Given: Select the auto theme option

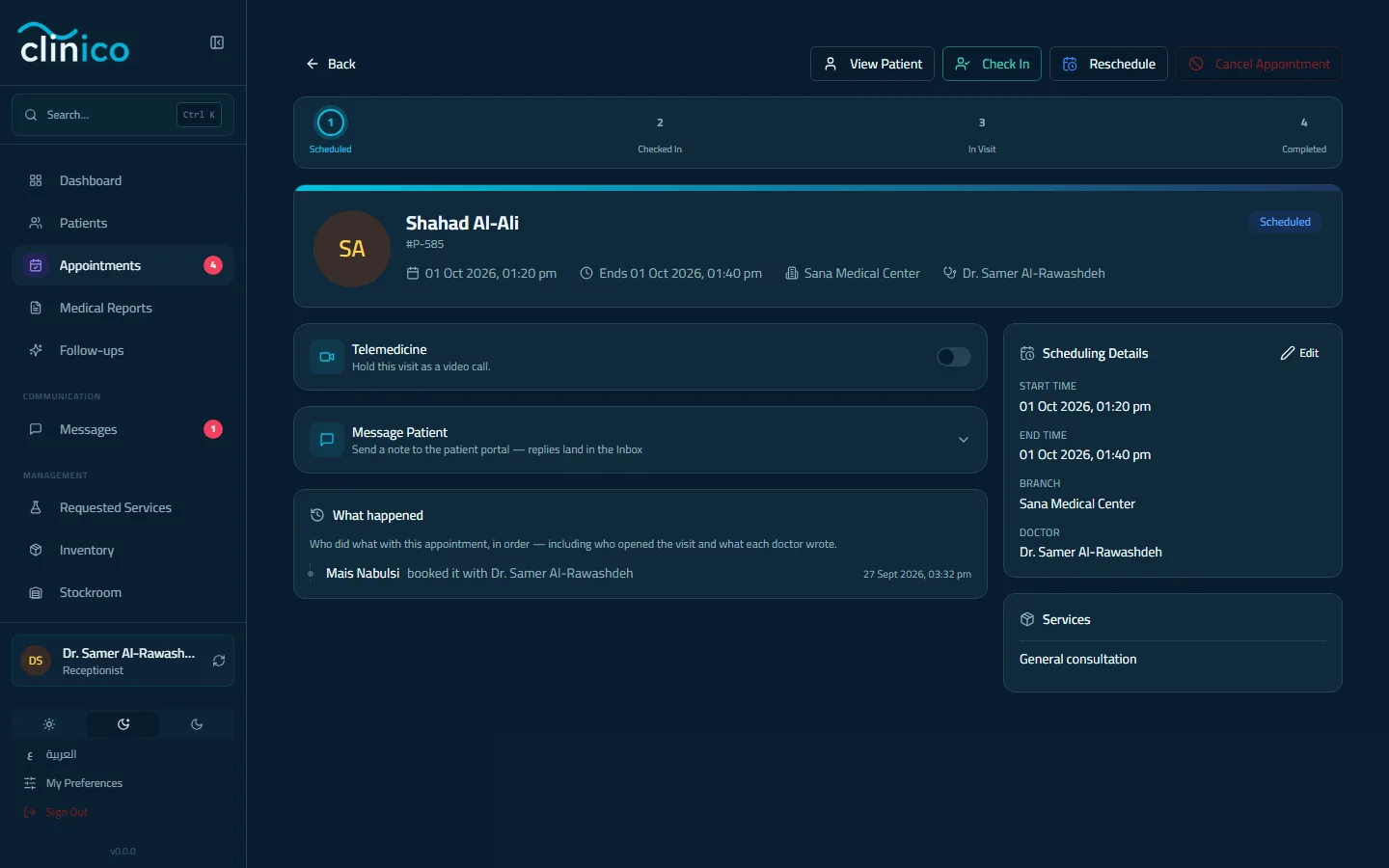Looking at the screenshot, I should point(123,724).
